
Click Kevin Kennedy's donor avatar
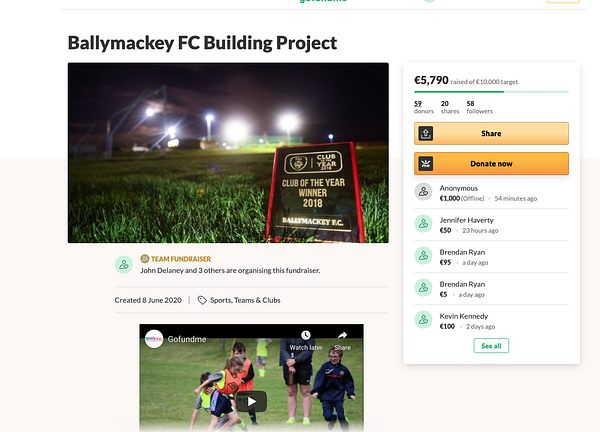(x=423, y=320)
